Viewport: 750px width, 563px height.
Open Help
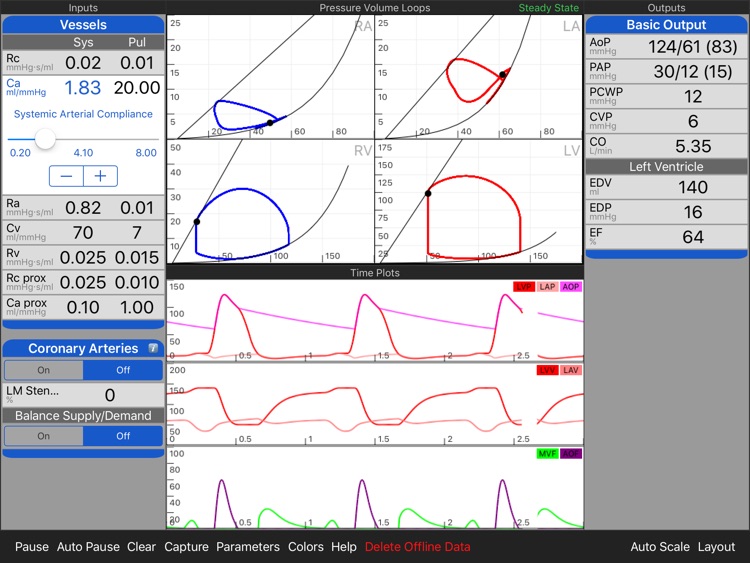(x=344, y=547)
